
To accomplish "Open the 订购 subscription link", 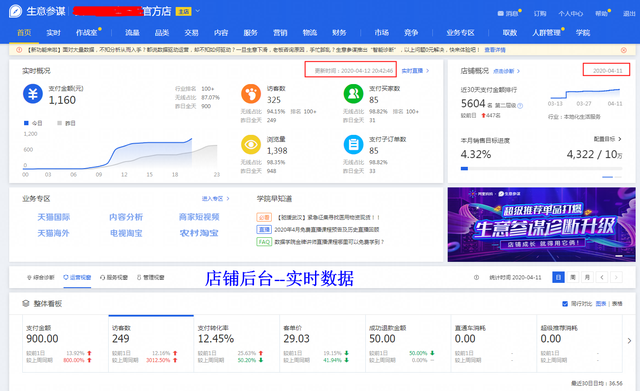I will 540,13.
